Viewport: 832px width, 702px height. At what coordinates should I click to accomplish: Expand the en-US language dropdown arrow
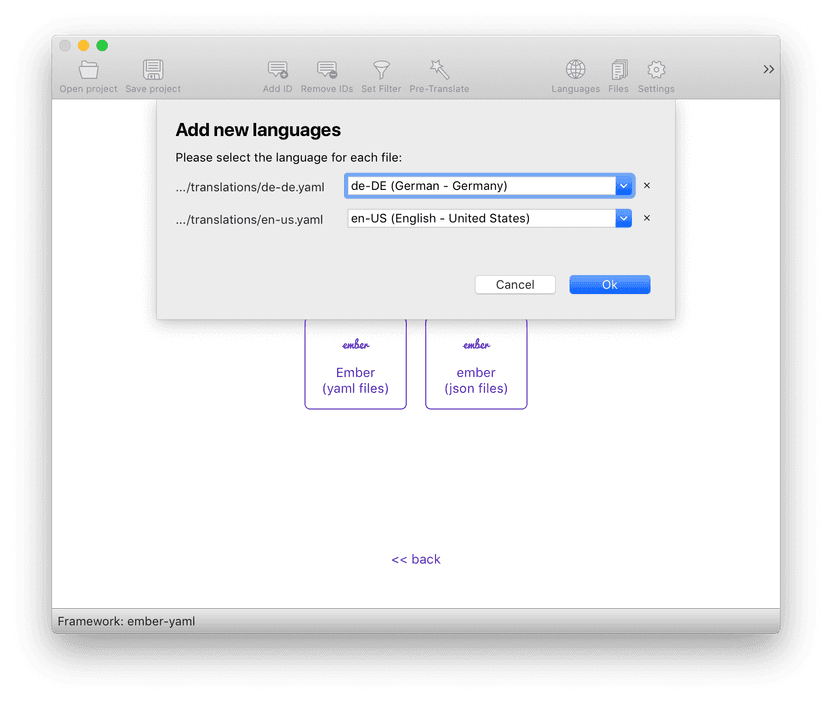[623, 218]
